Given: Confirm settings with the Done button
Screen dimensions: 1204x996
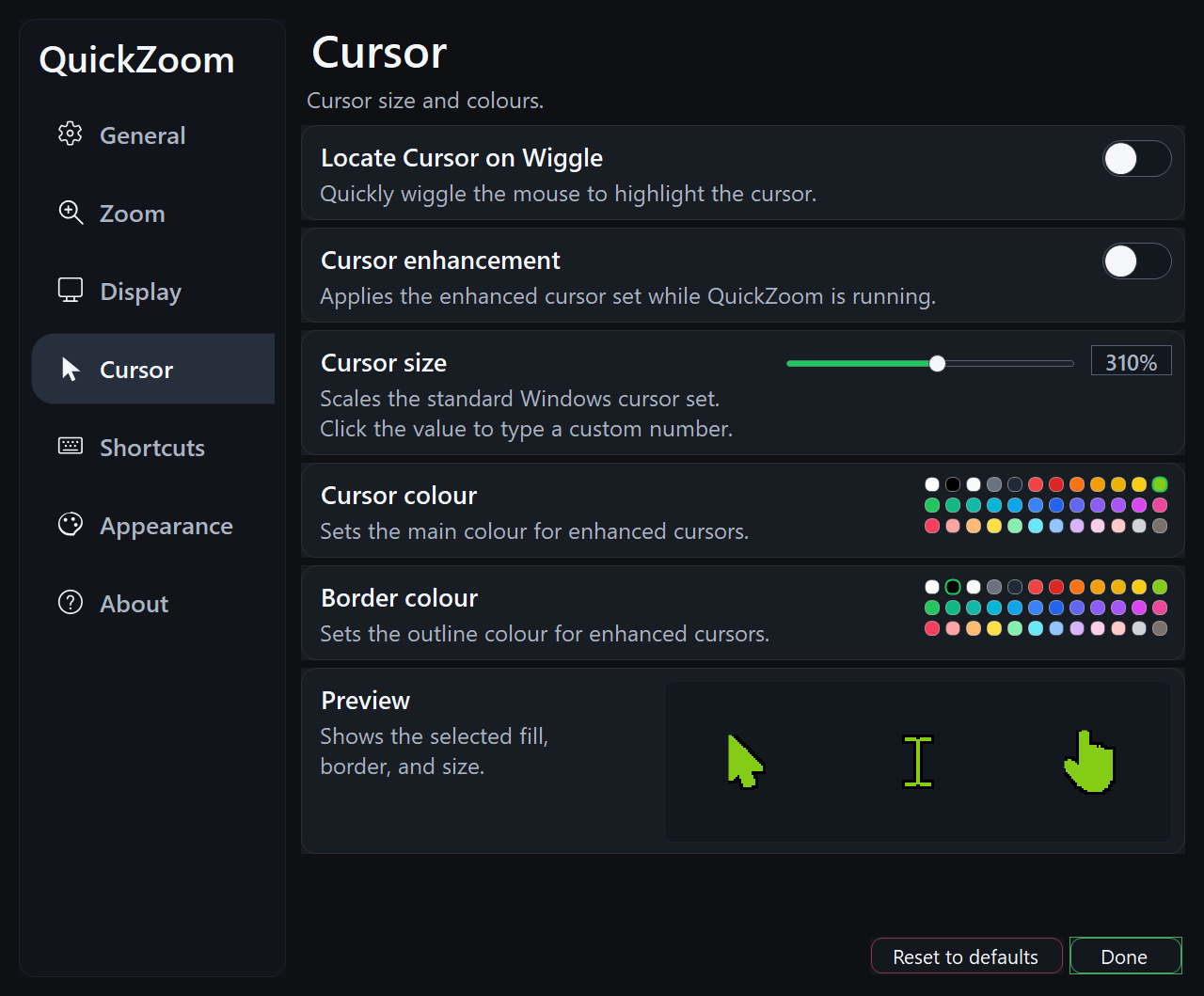Looking at the screenshot, I should [1125, 956].
